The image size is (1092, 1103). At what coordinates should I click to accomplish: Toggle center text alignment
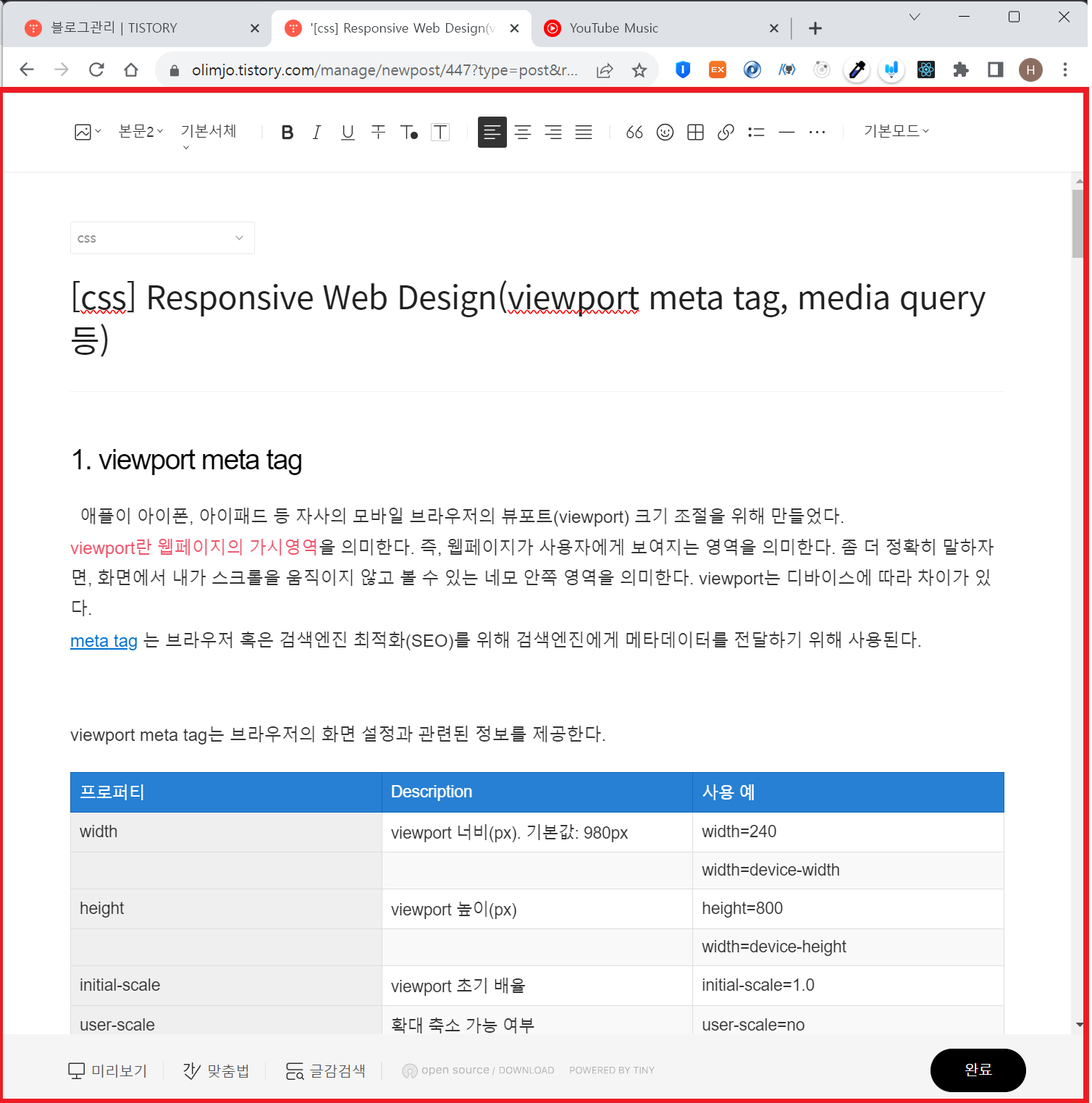[523, 132]
